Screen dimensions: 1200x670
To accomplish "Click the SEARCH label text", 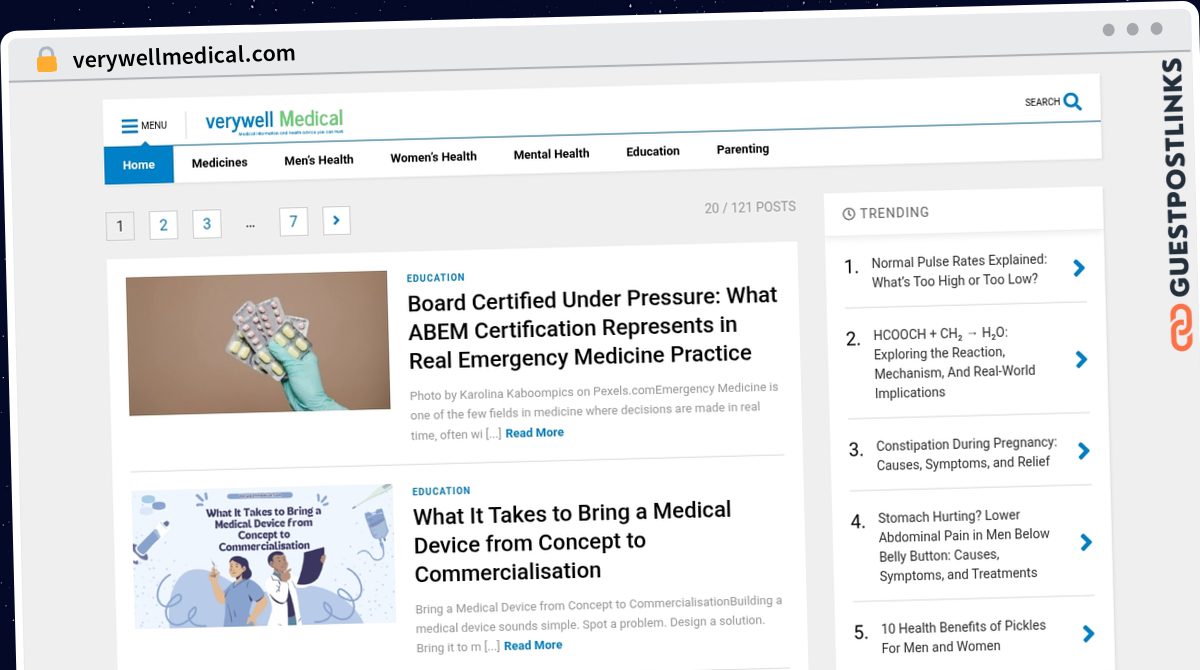I will 1042,102.
